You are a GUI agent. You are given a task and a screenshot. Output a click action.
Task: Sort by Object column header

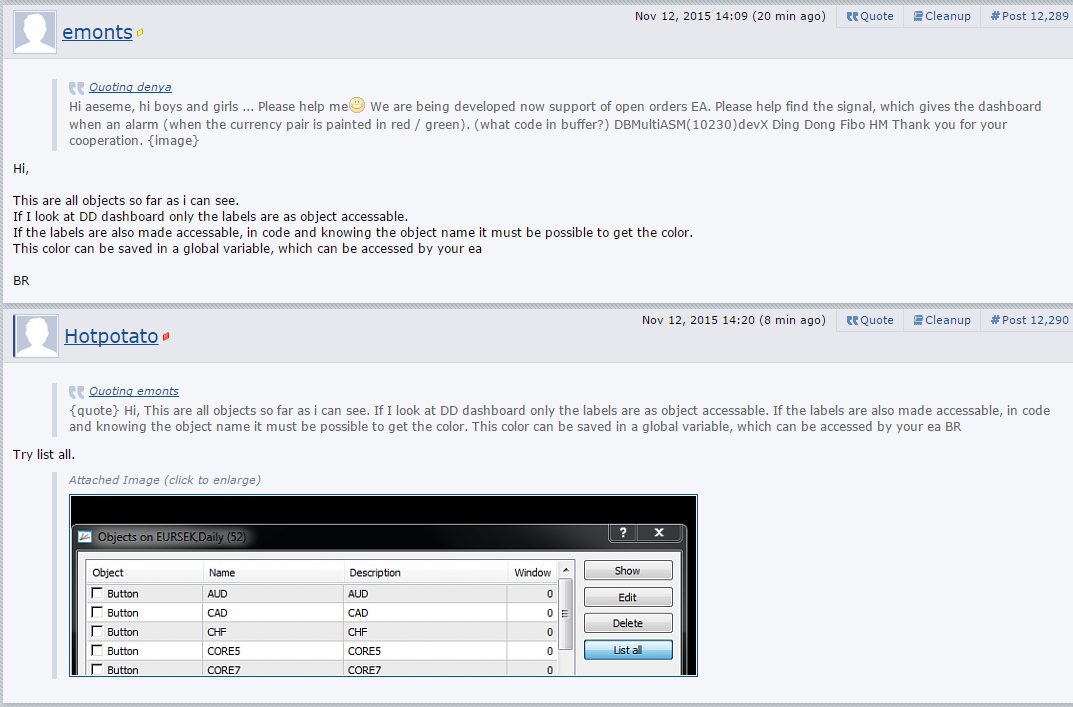point(144,572)
